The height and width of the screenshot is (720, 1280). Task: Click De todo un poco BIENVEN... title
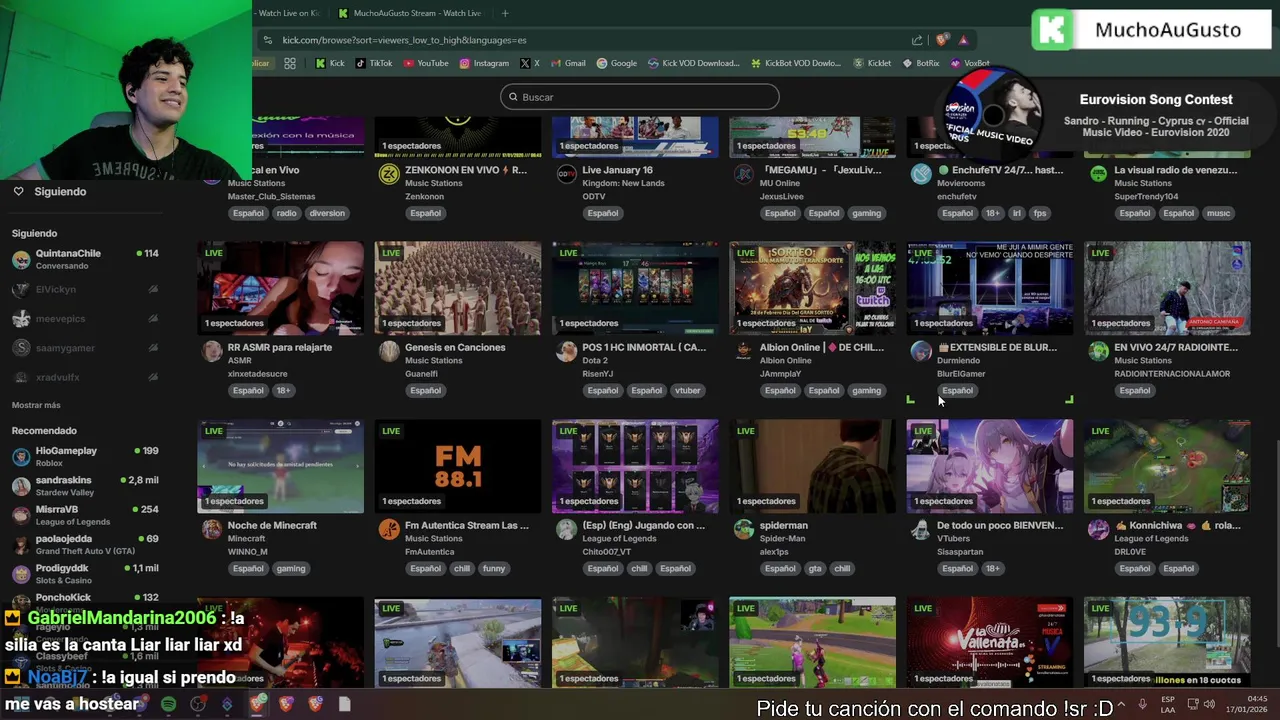(1000, 525)
